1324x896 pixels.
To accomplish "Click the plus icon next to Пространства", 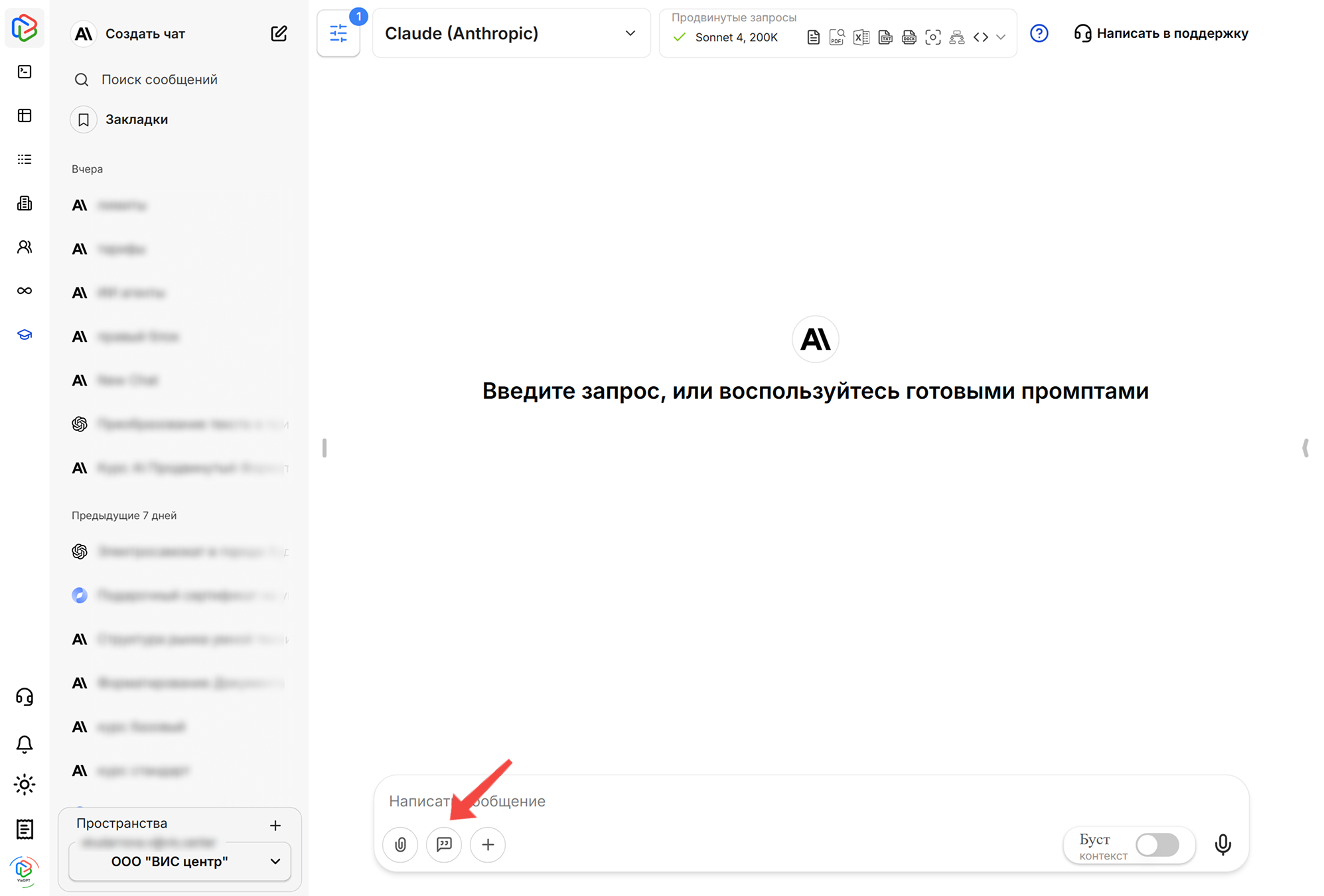I will click(275, 826).
